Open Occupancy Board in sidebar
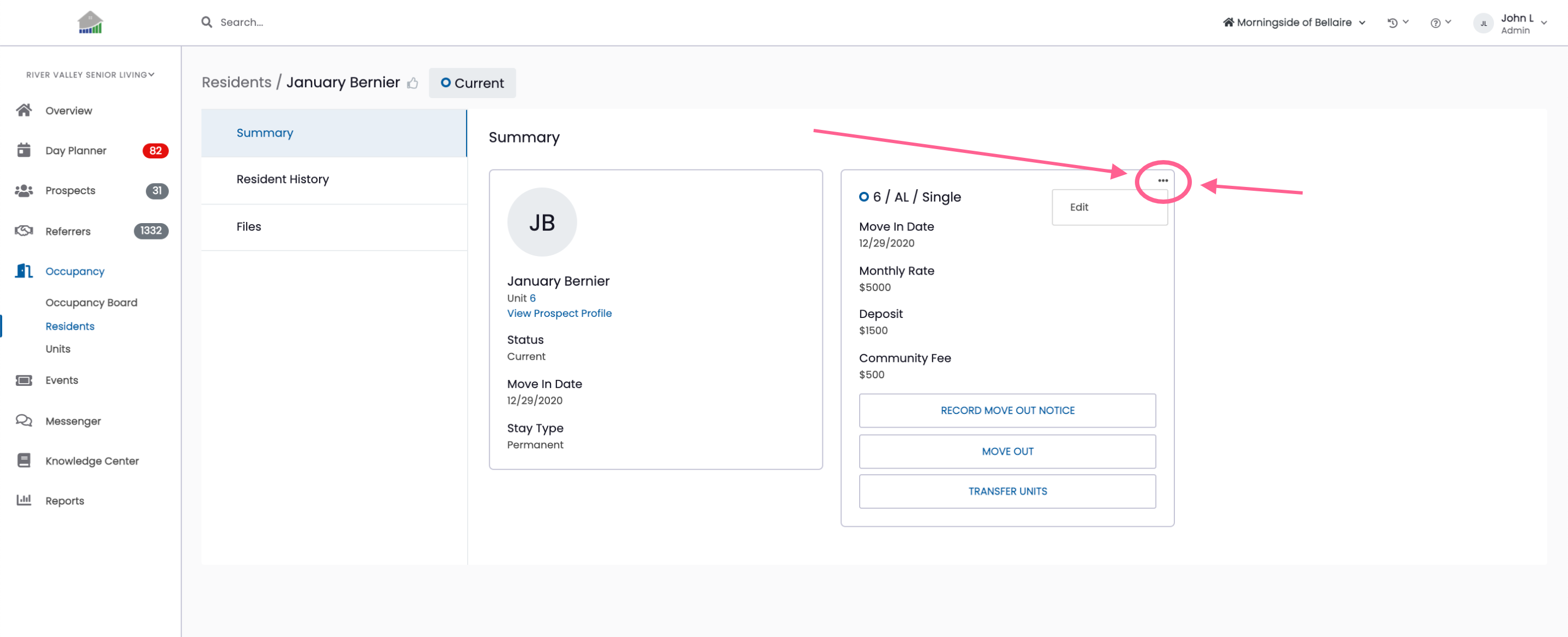This screenshot has height=637, width=1568. click(92, 303)
